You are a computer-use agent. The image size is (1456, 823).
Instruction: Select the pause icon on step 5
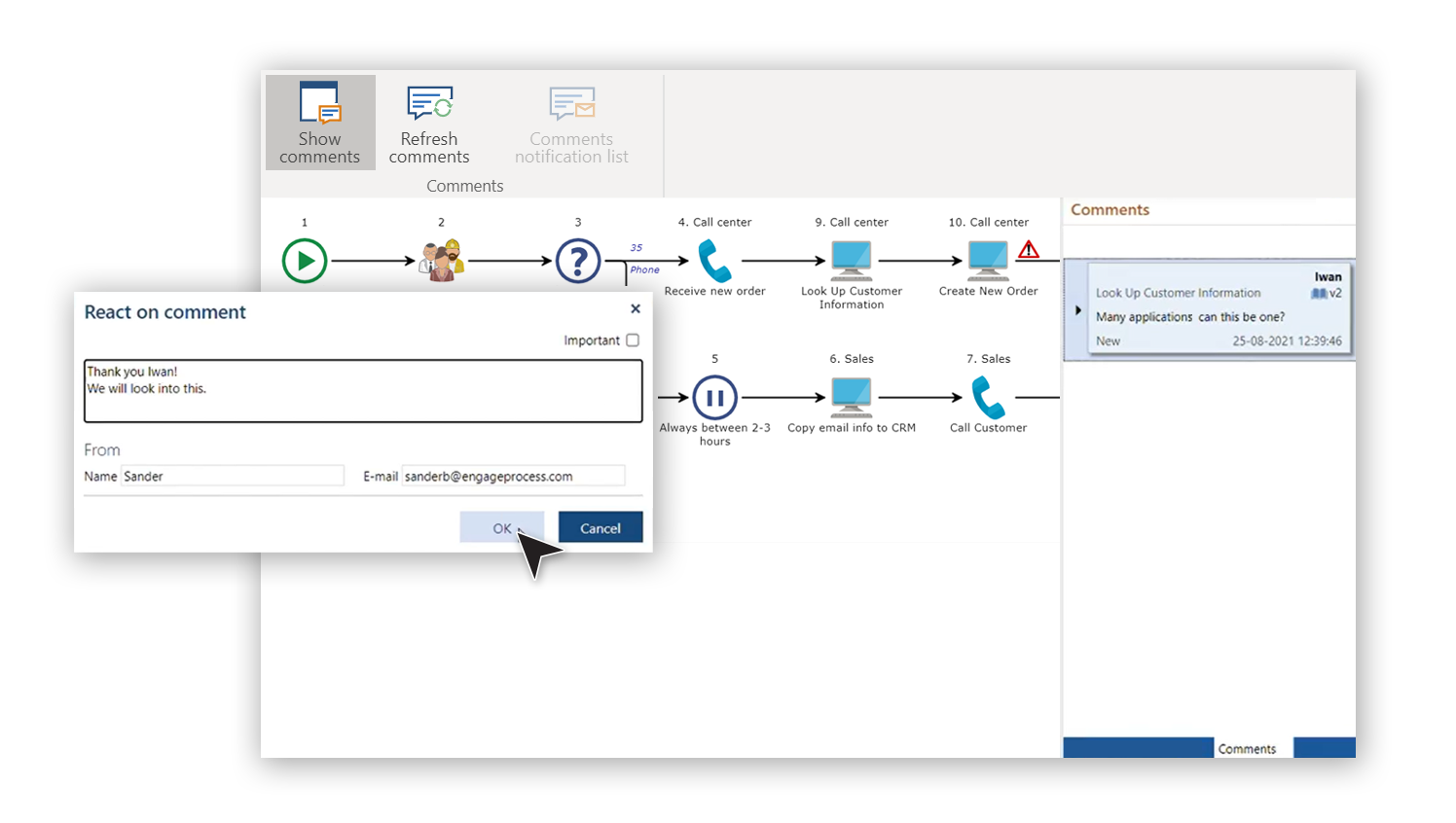[x=714, y=396]
